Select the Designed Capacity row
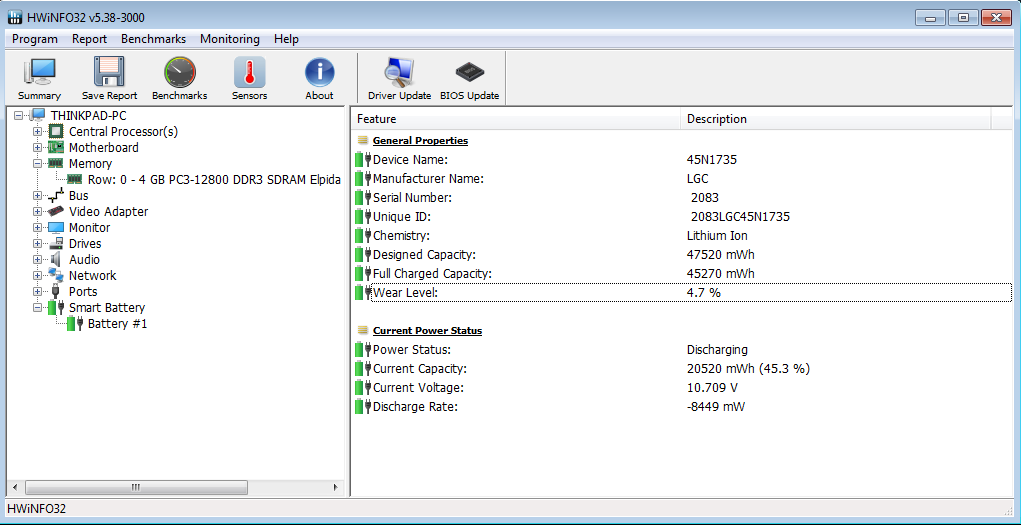 683,255
